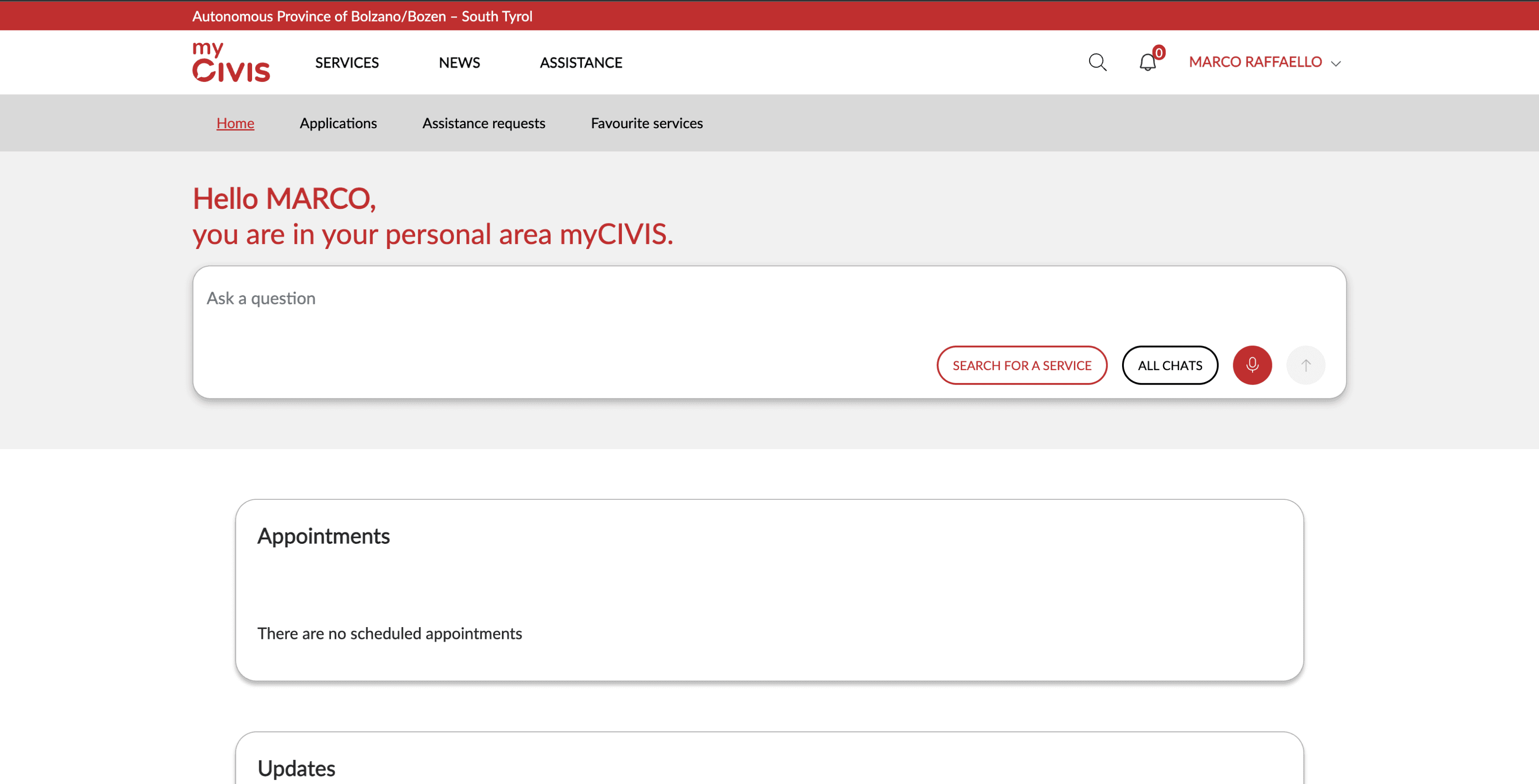Image resolution: width=1539 pixels, height=784 pixels.
Task: Click the Autonomous Province of Bolzano header link
Action: coord(361,16)
